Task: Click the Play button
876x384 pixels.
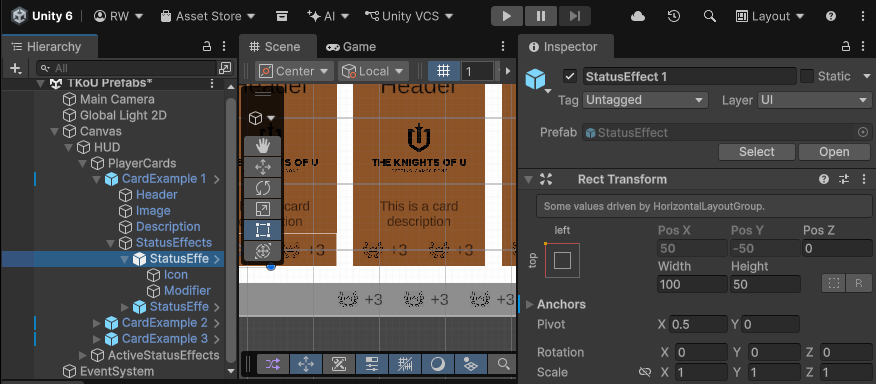Action: [507, 16]
